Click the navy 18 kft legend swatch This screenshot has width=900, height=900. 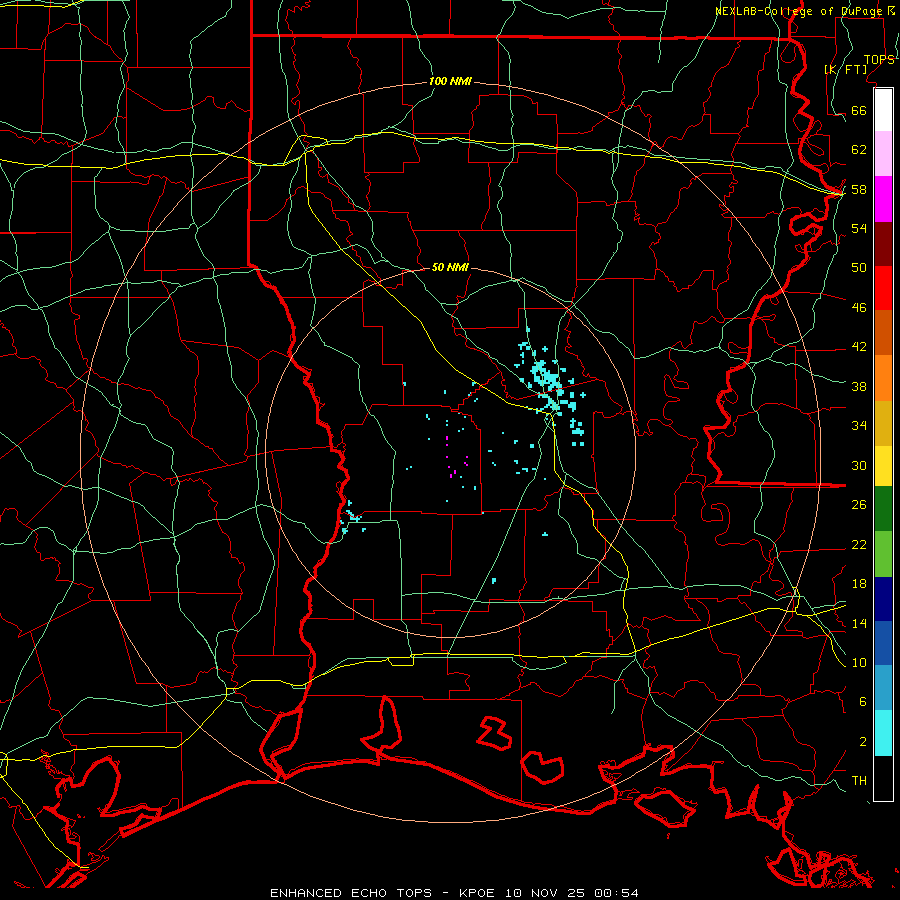[x=883, y=599]
